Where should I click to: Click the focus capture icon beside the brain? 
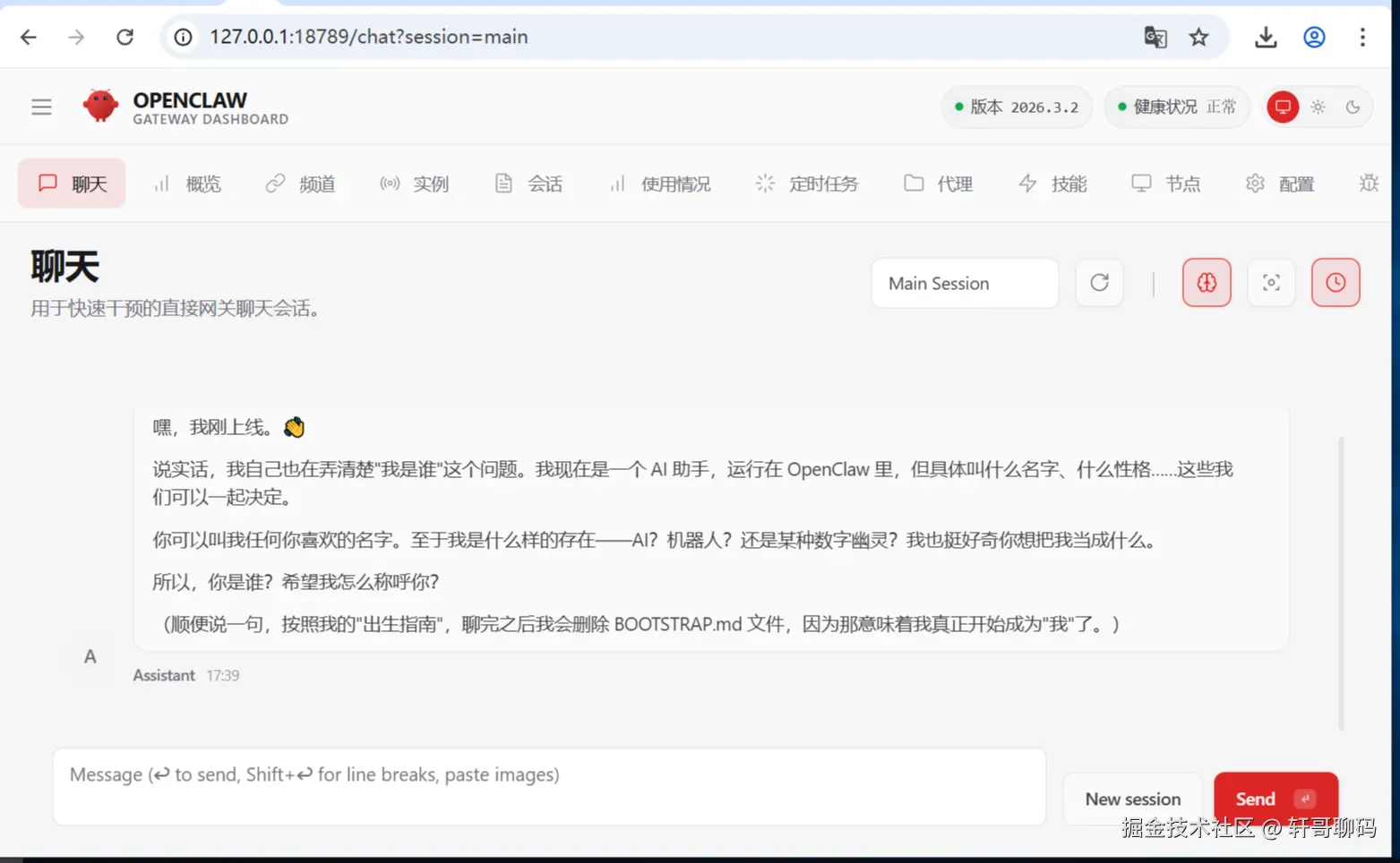[x=1271, y=282]
